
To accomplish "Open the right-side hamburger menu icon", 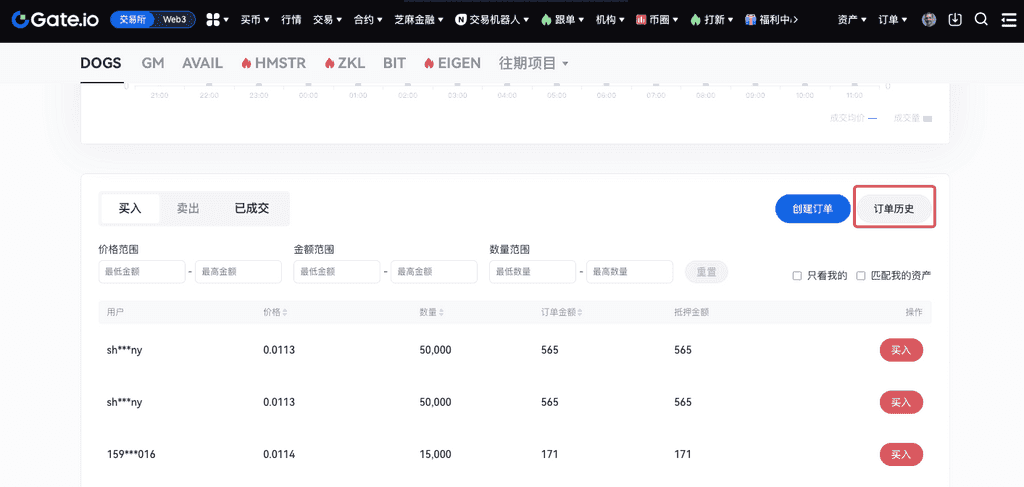I will [x=1008, y=19].
